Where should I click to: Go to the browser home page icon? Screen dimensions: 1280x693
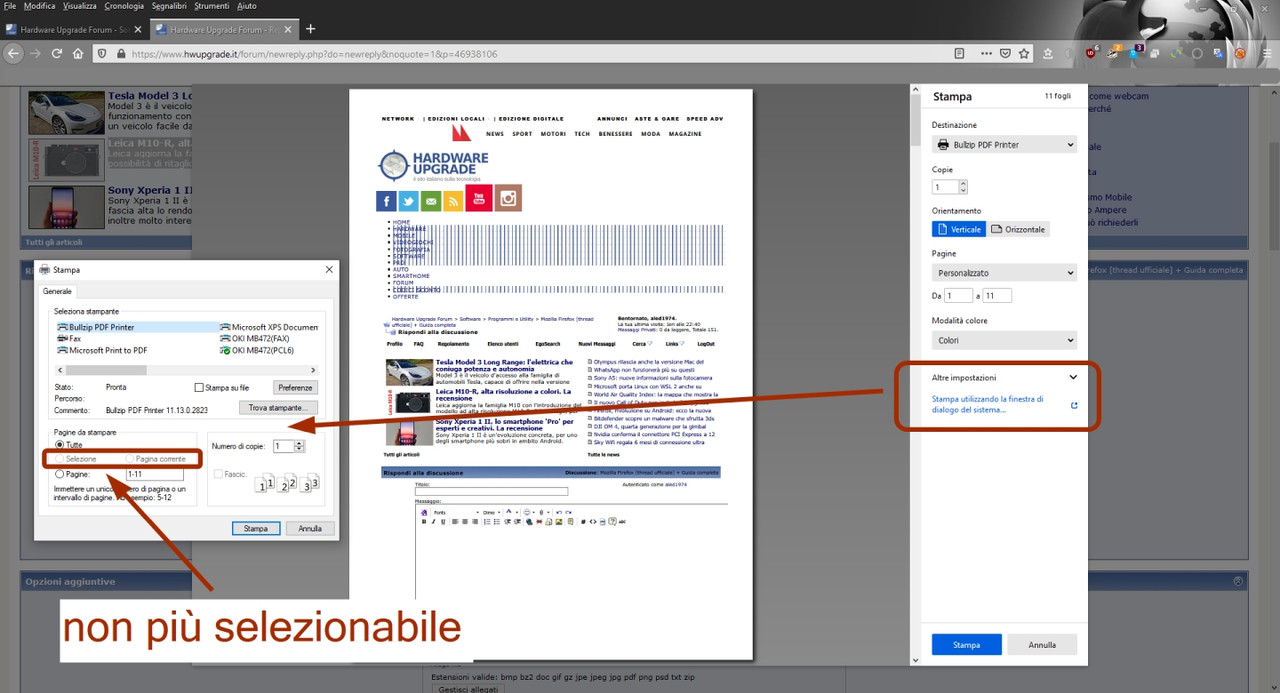click(x=78, y=53)
